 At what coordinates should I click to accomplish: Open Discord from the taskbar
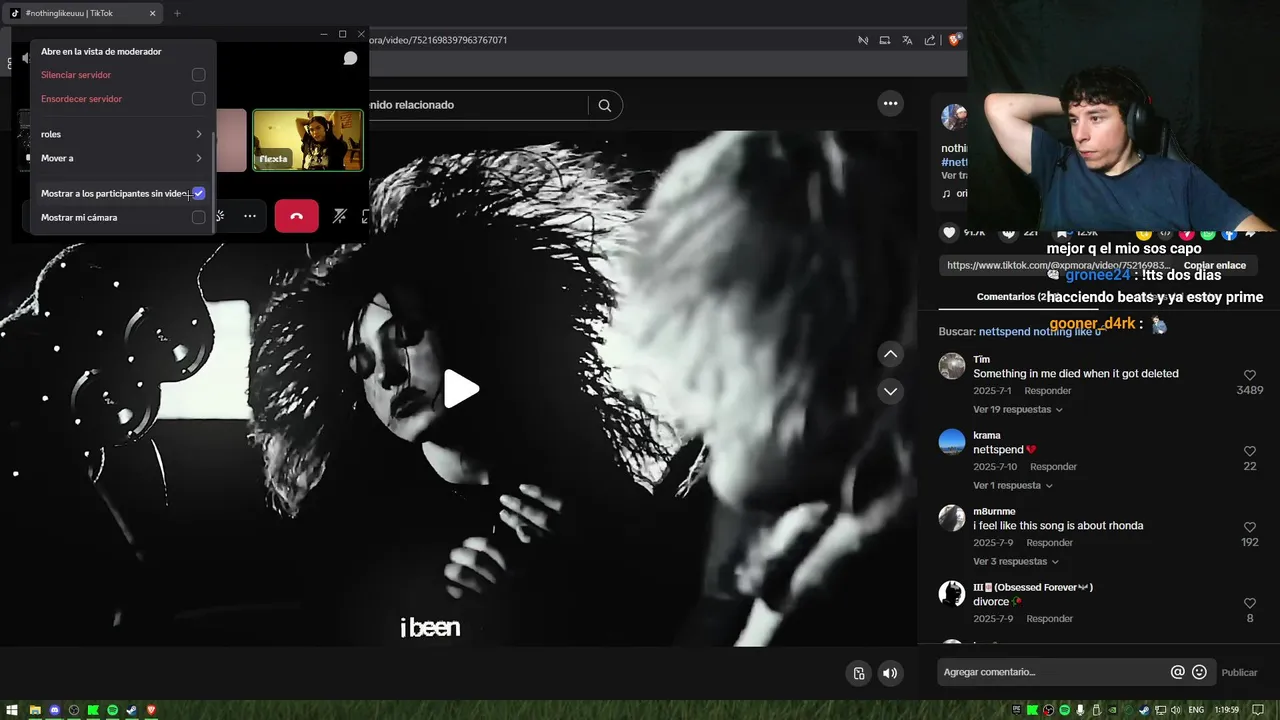point(55,710)
